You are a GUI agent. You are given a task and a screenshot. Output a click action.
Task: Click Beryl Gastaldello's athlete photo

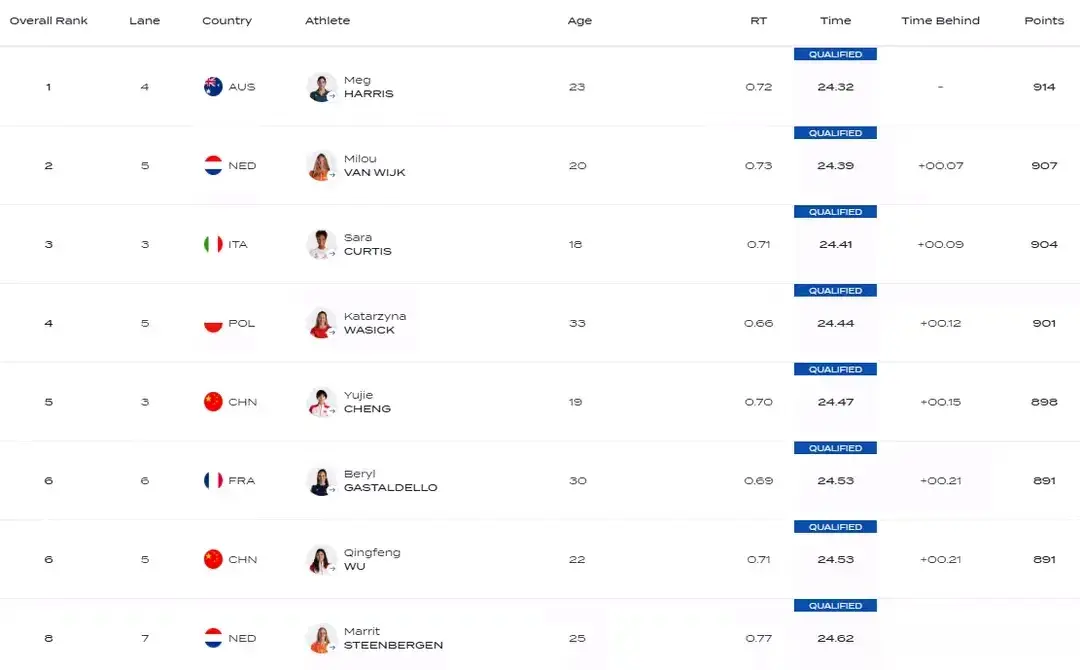point(321,481)
